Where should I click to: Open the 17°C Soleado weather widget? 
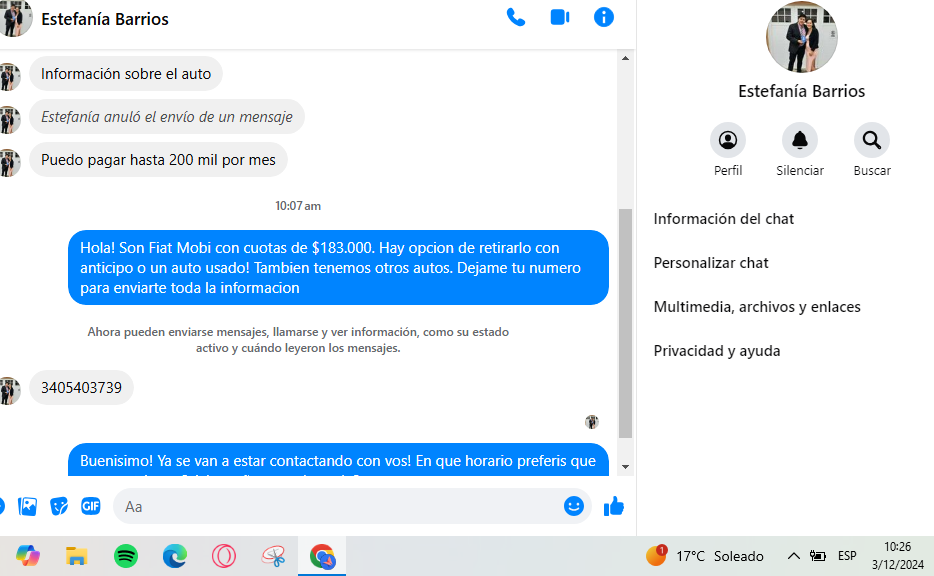pyautogui.click(x=705, y=556)
